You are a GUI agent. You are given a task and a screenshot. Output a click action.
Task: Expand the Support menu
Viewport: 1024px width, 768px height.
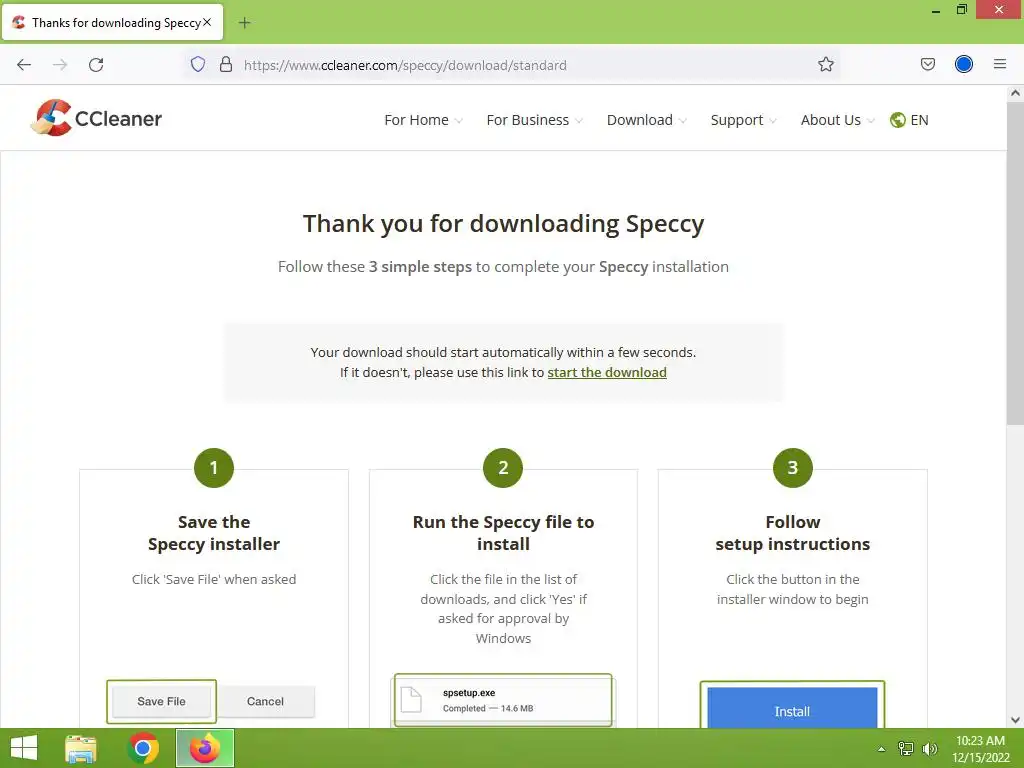[x=743, y=120]
